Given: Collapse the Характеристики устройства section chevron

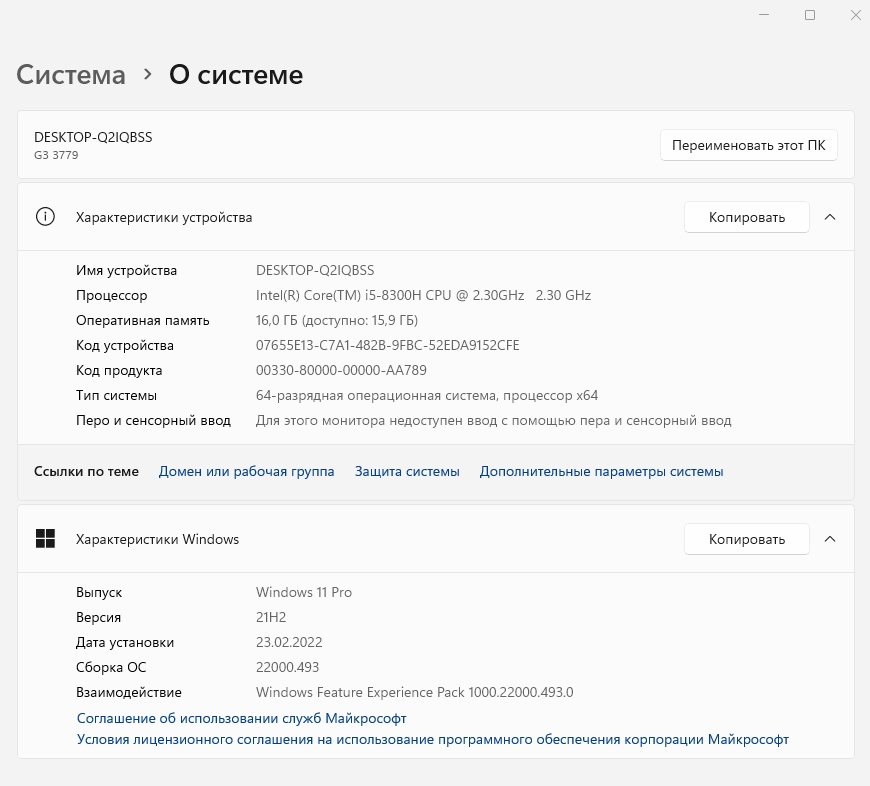Looking at the screenshot, I should [x=830, y=217].
